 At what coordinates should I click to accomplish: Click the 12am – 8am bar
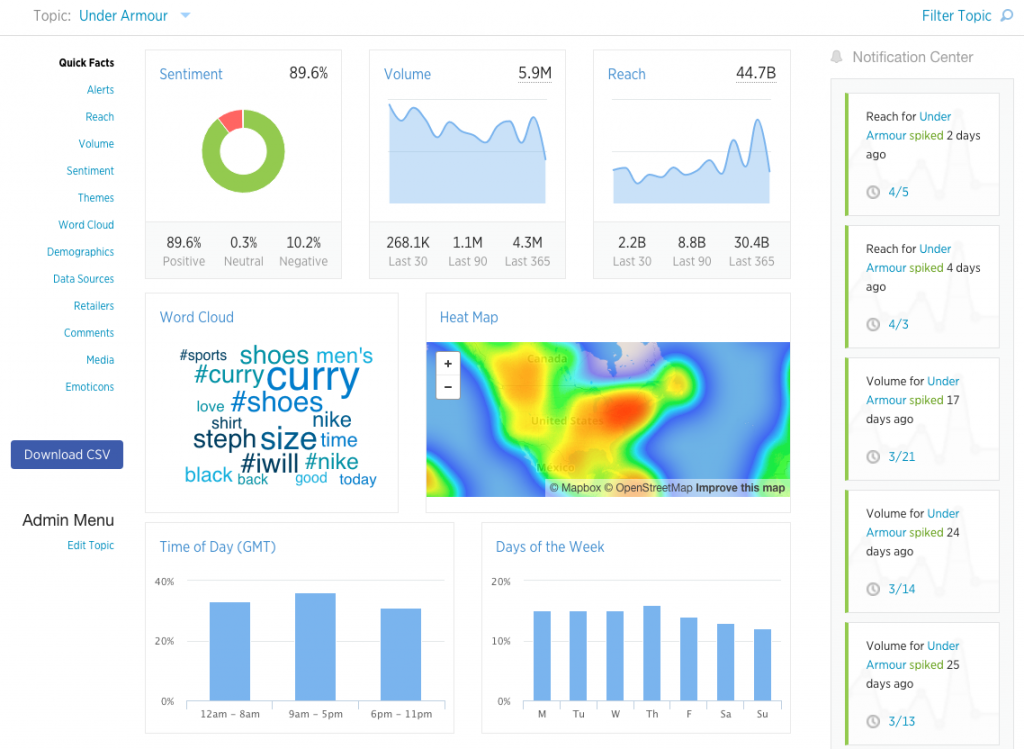coord(230,652)
